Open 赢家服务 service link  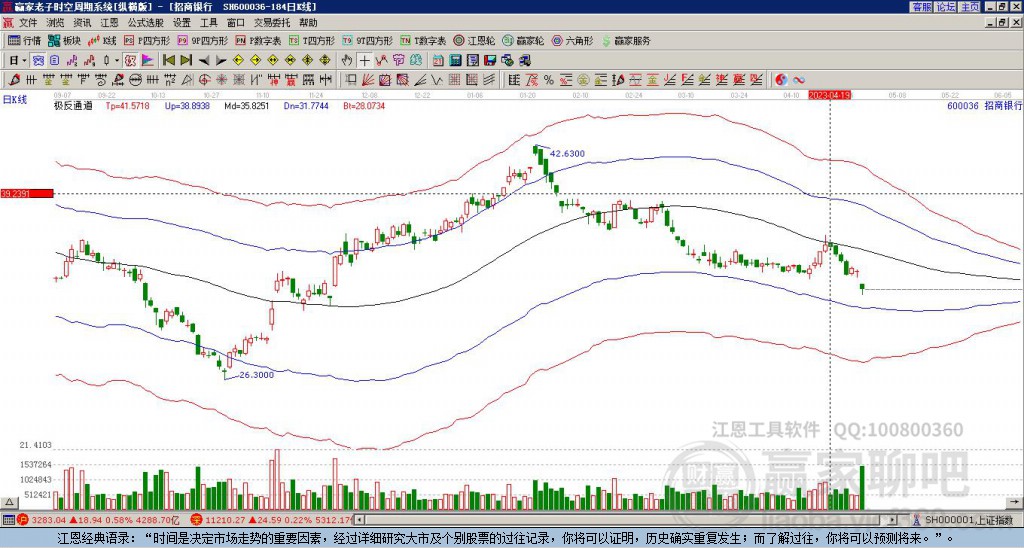pos(626,40)
